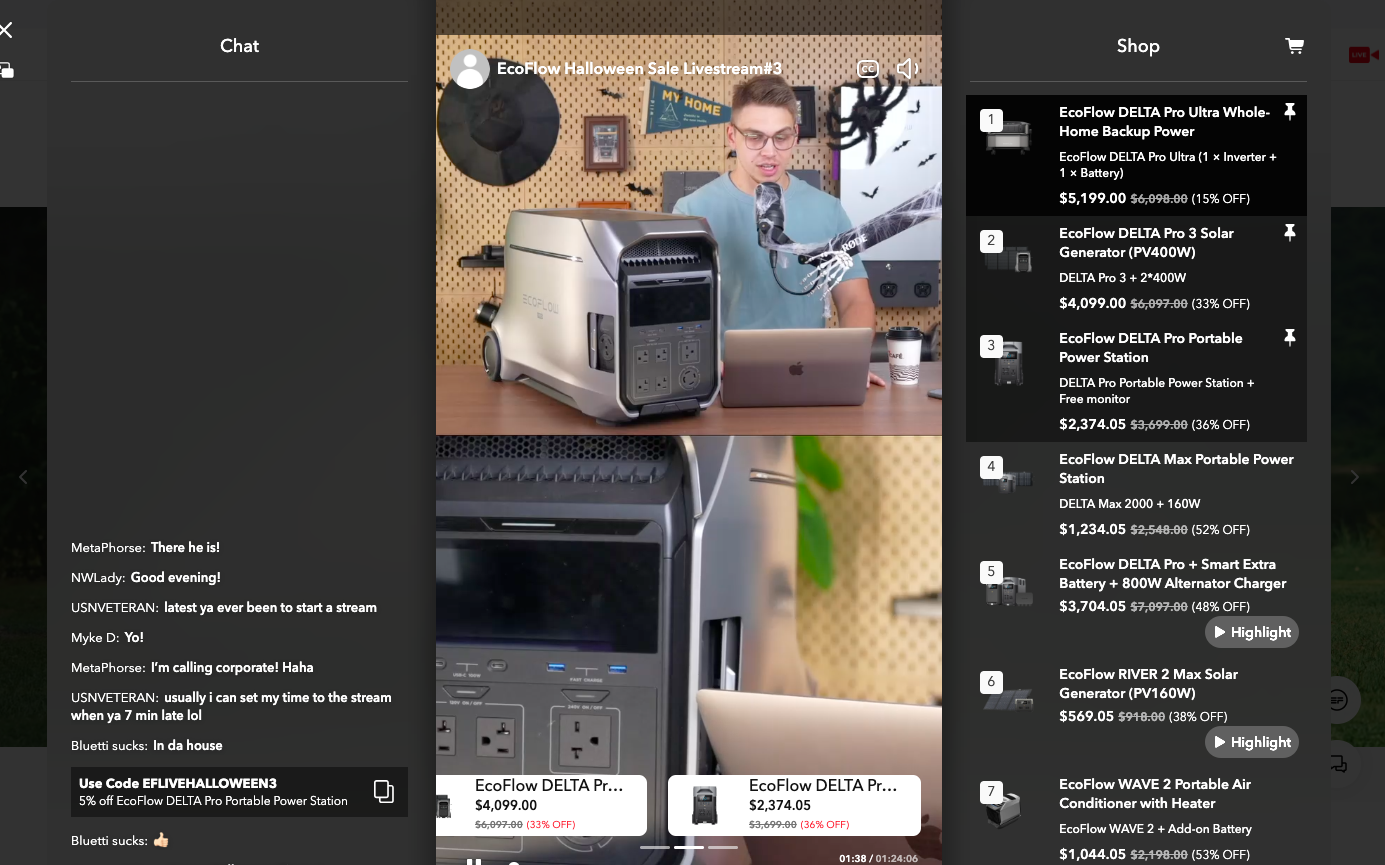Click the Shop panel heading
The height and width of the screenshot is (865, 1385).
1138,46
